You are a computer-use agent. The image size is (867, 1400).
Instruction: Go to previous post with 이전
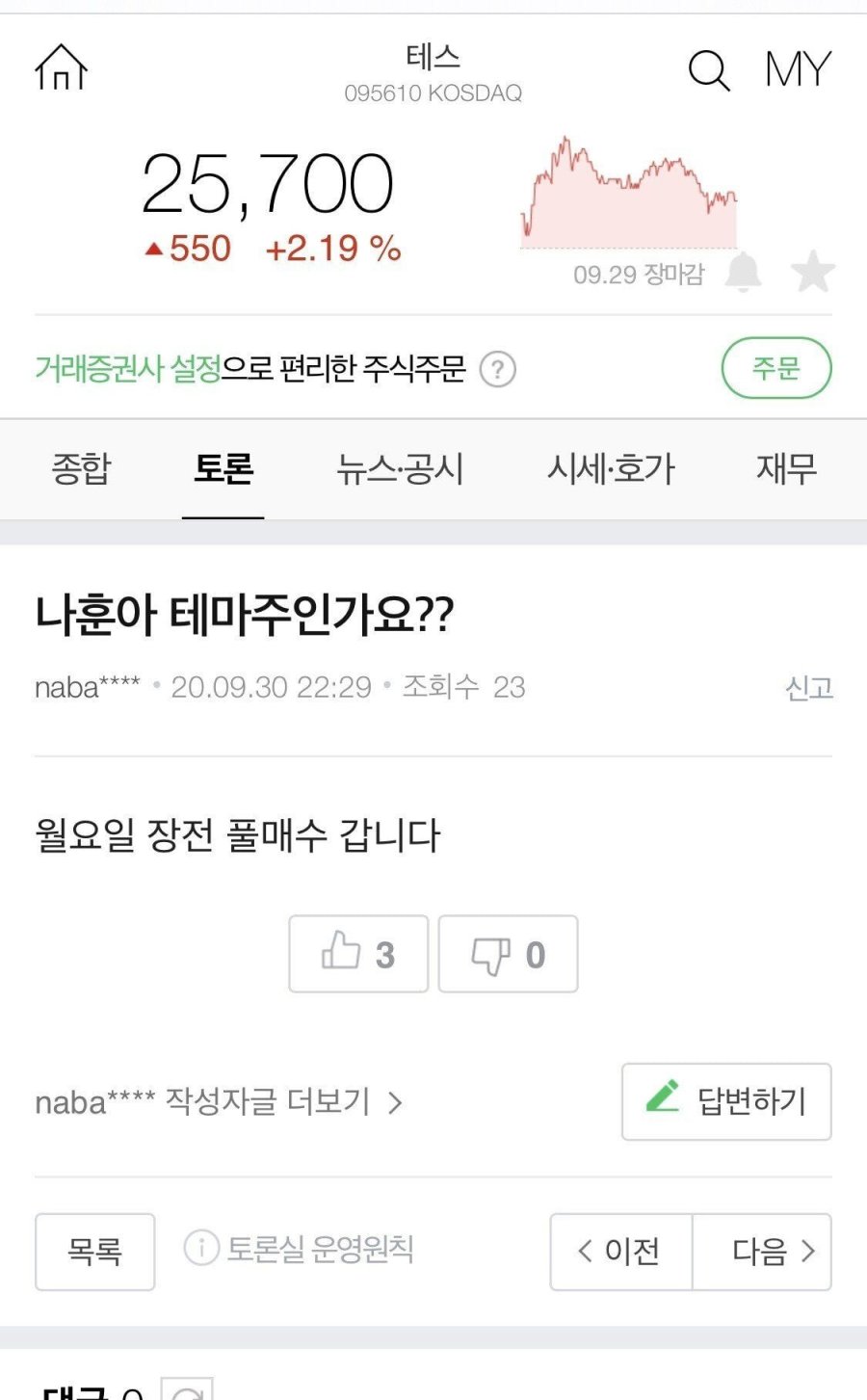coord(620,1252)
